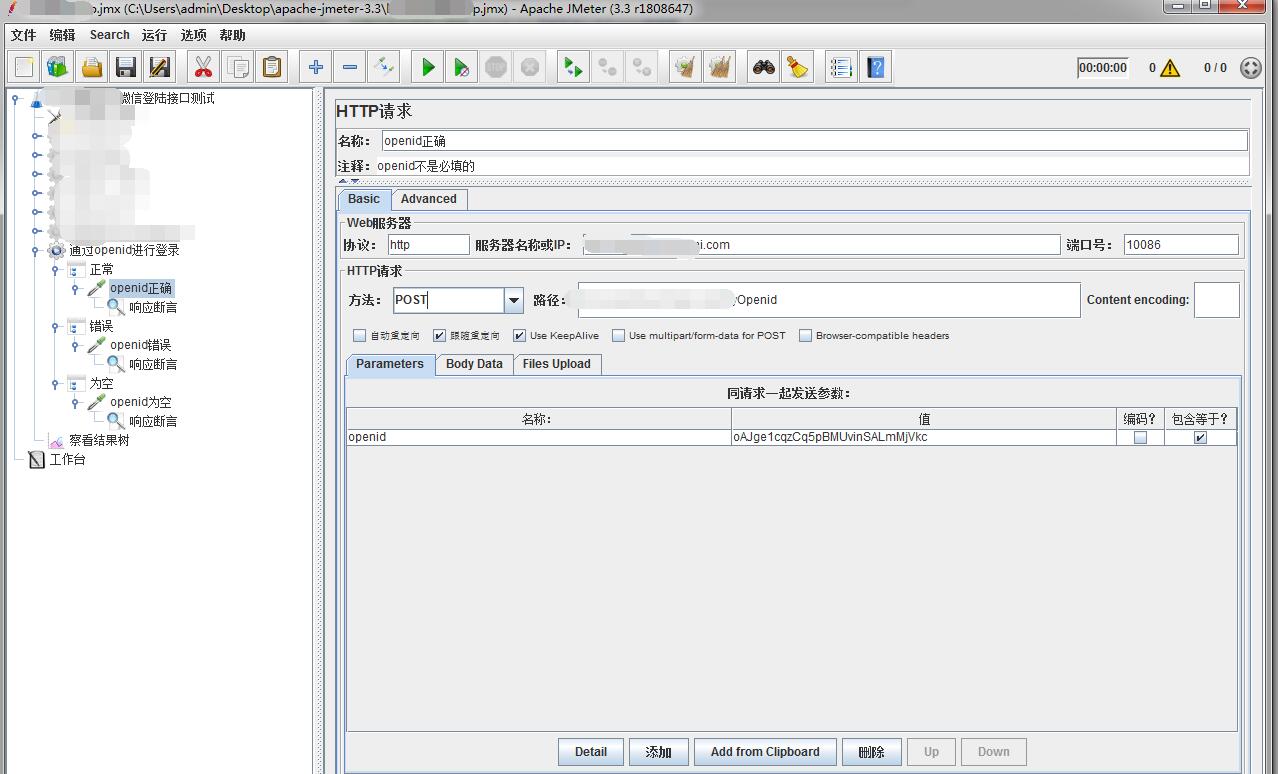Click the Clear All results icon
Viewport: 1278px width, 774px height.
719,67
